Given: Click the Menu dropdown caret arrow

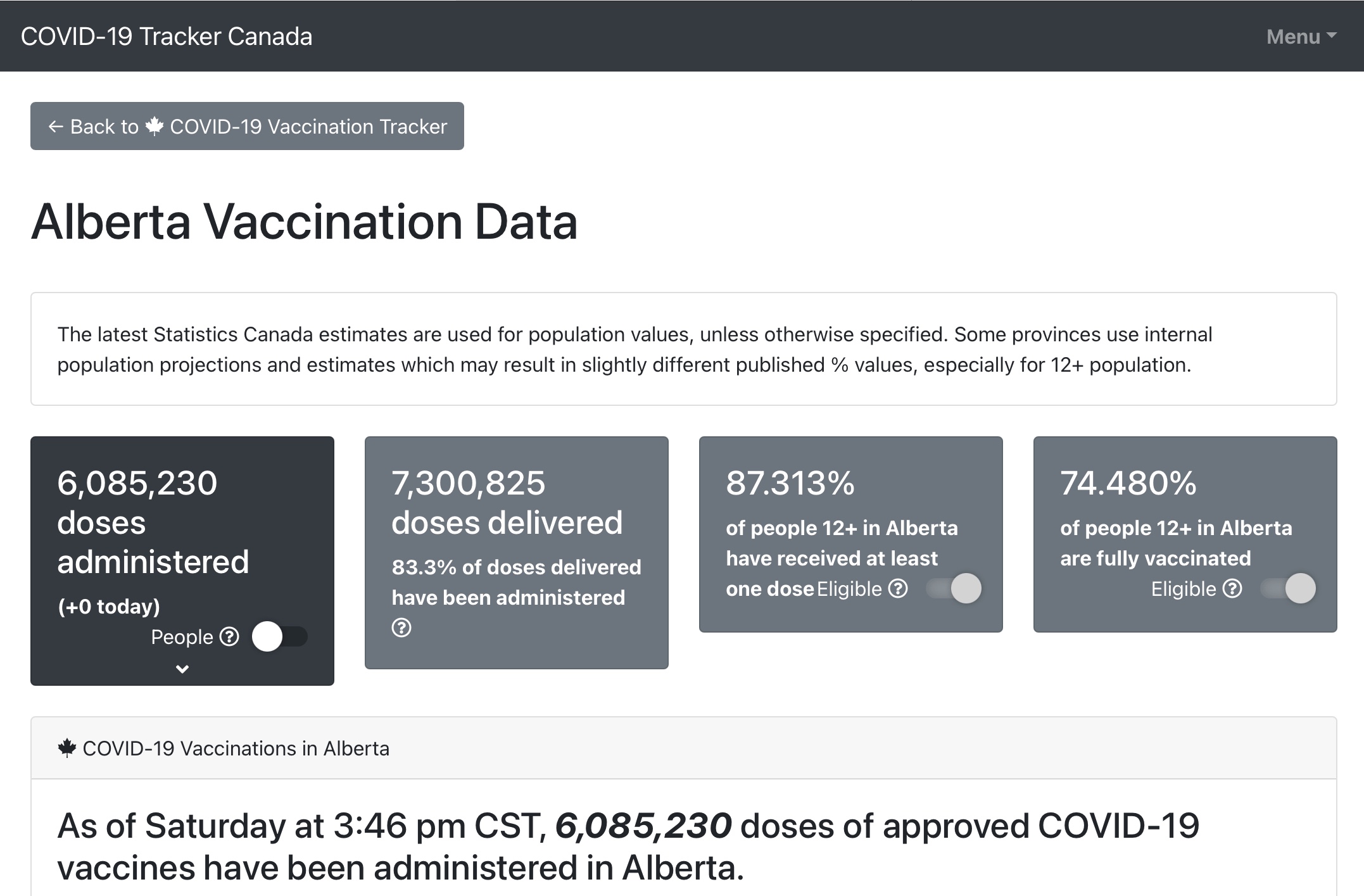Looking at the screenshot, I should click(1331, 35).
